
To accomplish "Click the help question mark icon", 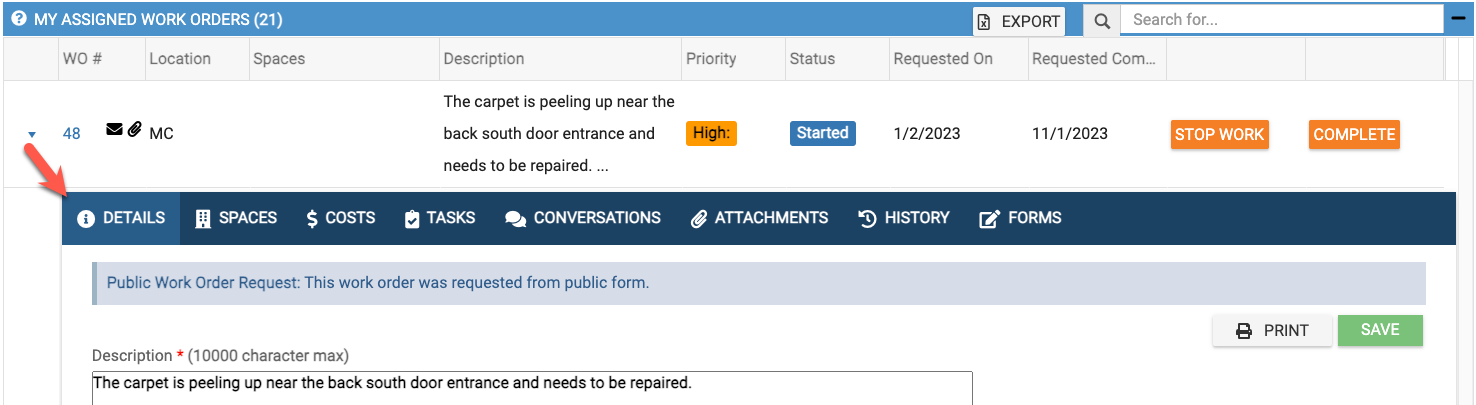I will click(x=18, y=20).
